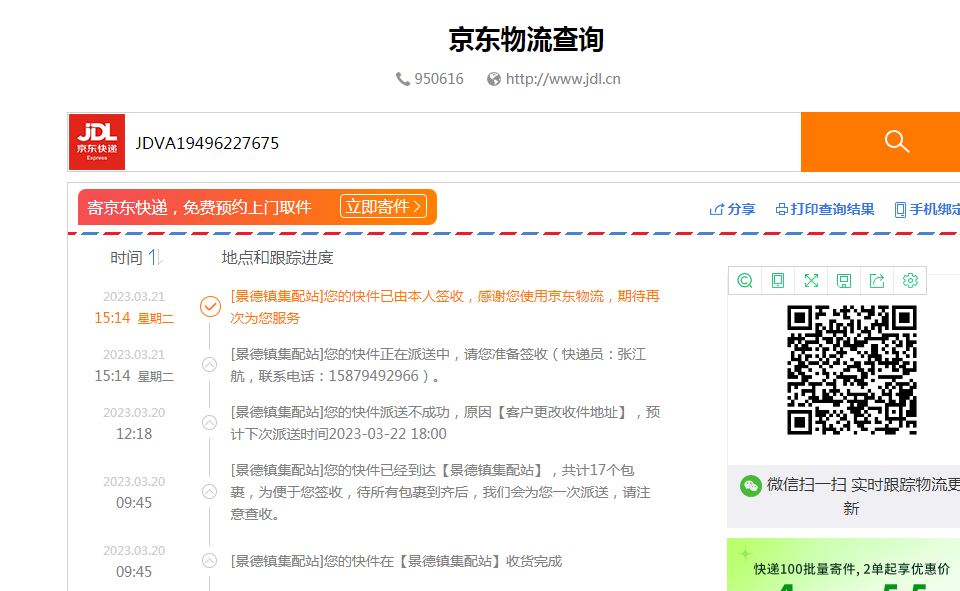Click the 地点和跟踪进度 column header
This screenshot has height=591, width=960.
coord(277,258)
